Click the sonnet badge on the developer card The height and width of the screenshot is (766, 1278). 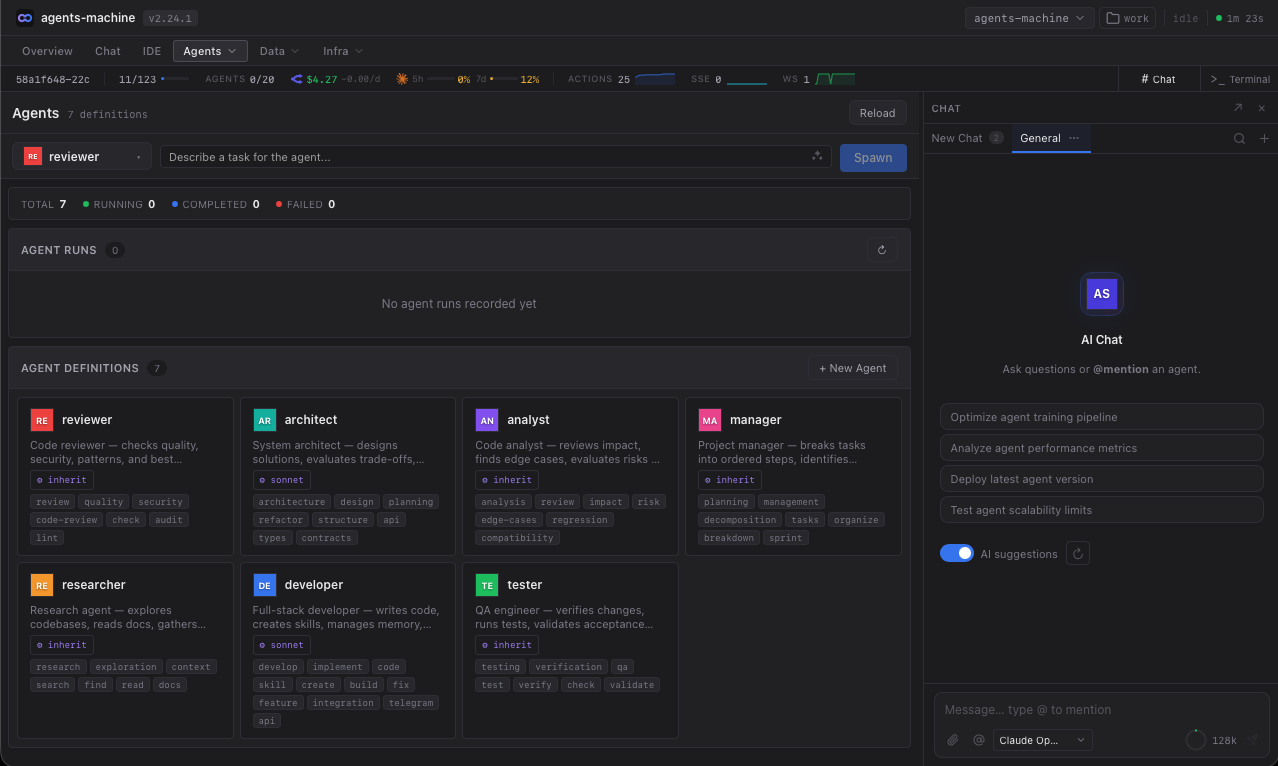[x=281, y=644]
